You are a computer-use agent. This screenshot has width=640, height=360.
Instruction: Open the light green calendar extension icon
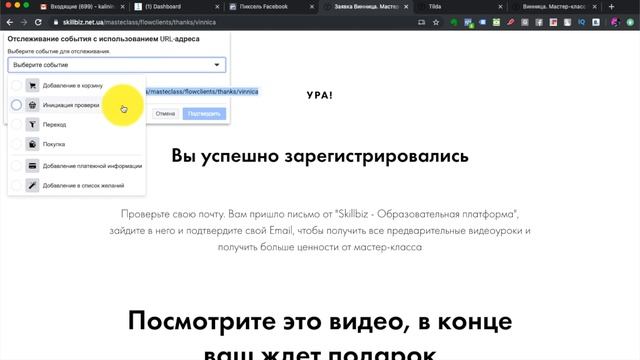click(496, 22)
